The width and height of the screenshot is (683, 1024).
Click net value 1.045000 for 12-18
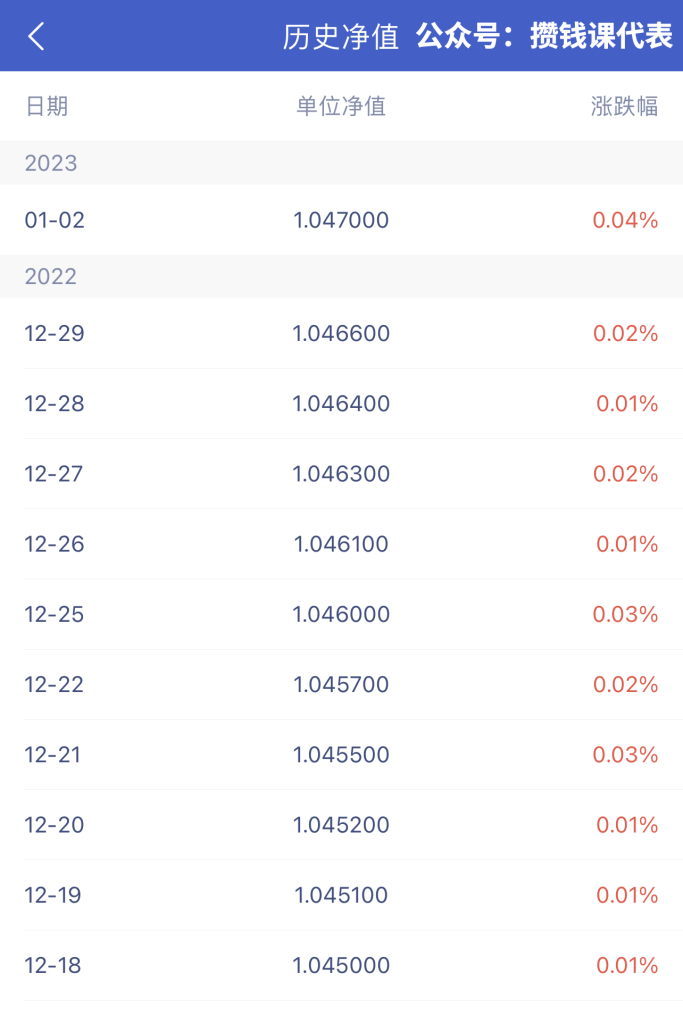click(x=341, y=965)
